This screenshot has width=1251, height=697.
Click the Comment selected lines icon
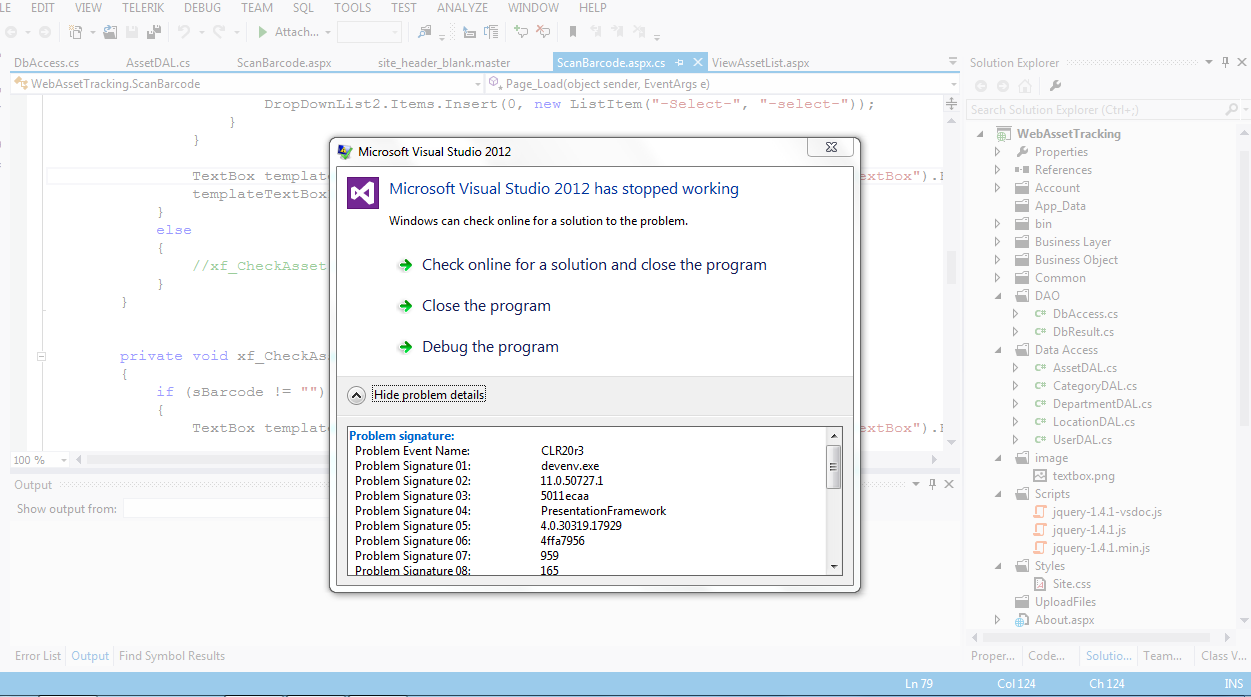[x=520, y=32]
